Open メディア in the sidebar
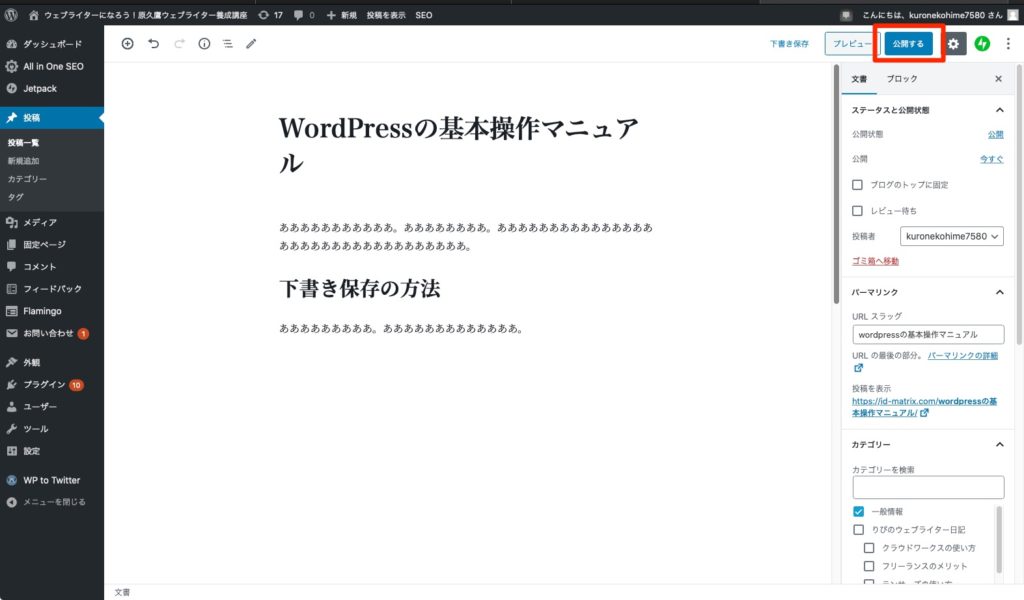 [52, 222]
